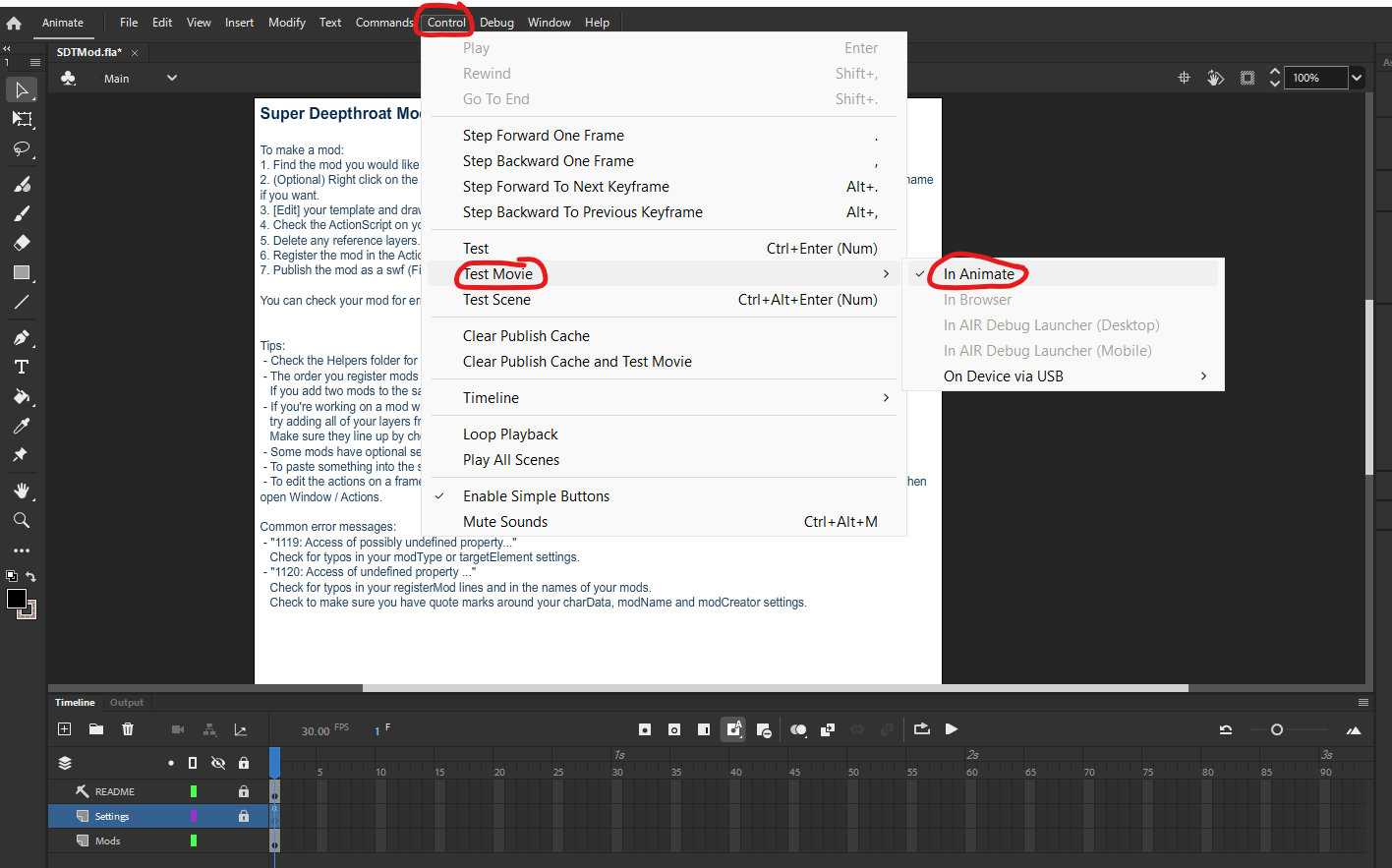Click the timeline zoom slider handle
The height and width of the screenshot is (868, 1392).
pos(1277,729)
